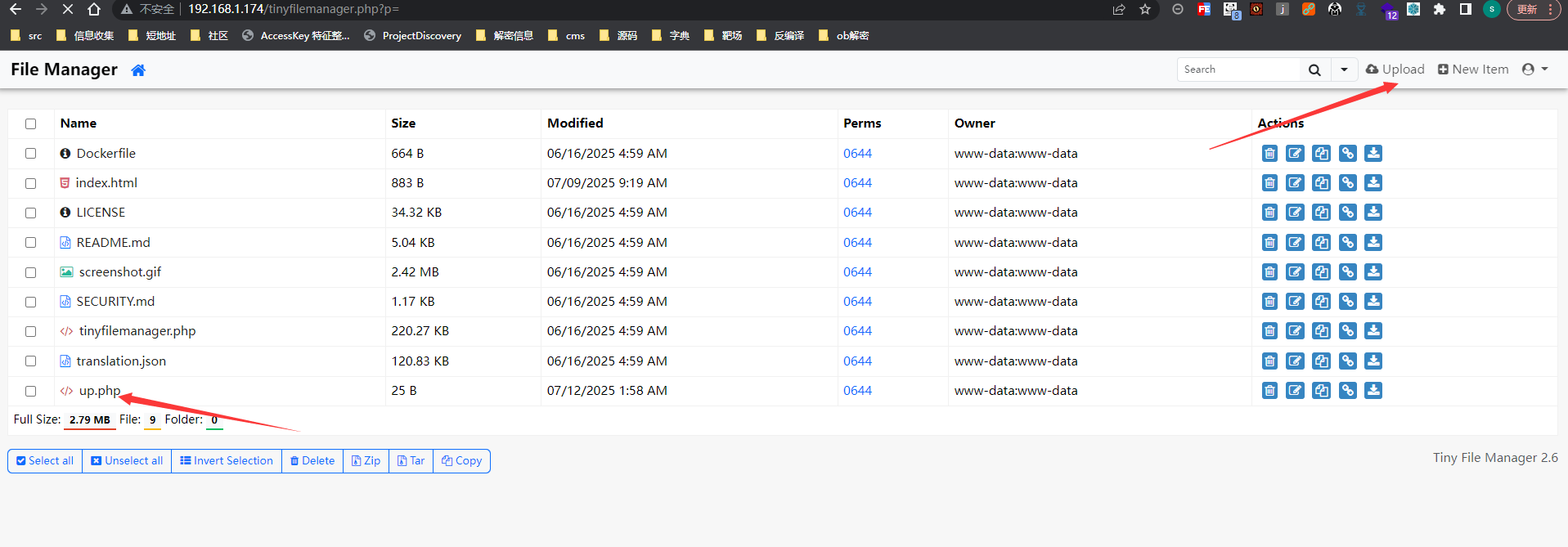1568x547 pixels.
Task: Open direct link for README.md
Action: tap(1348, 243)
